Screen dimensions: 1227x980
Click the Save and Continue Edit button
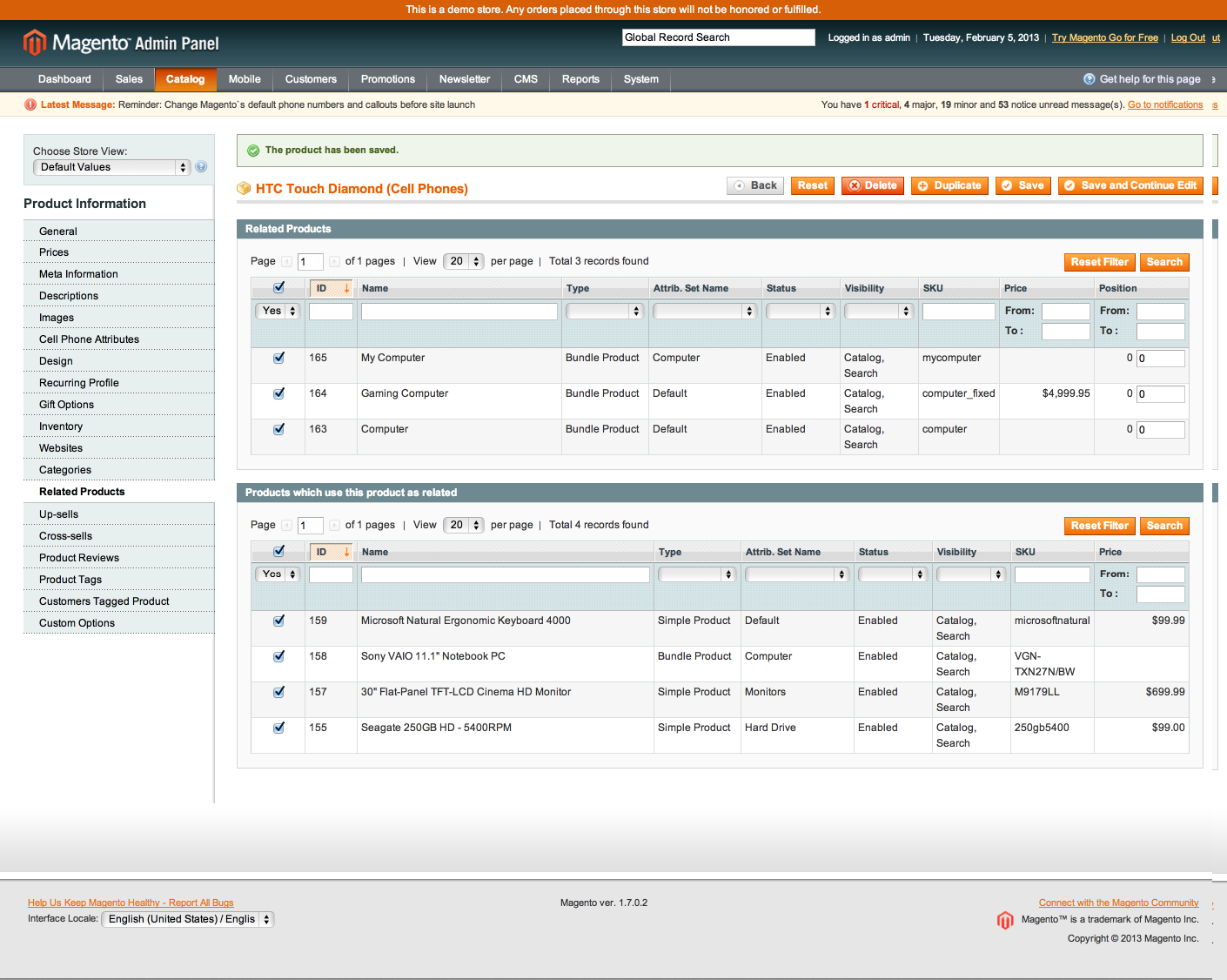(x=1130, y=185)
